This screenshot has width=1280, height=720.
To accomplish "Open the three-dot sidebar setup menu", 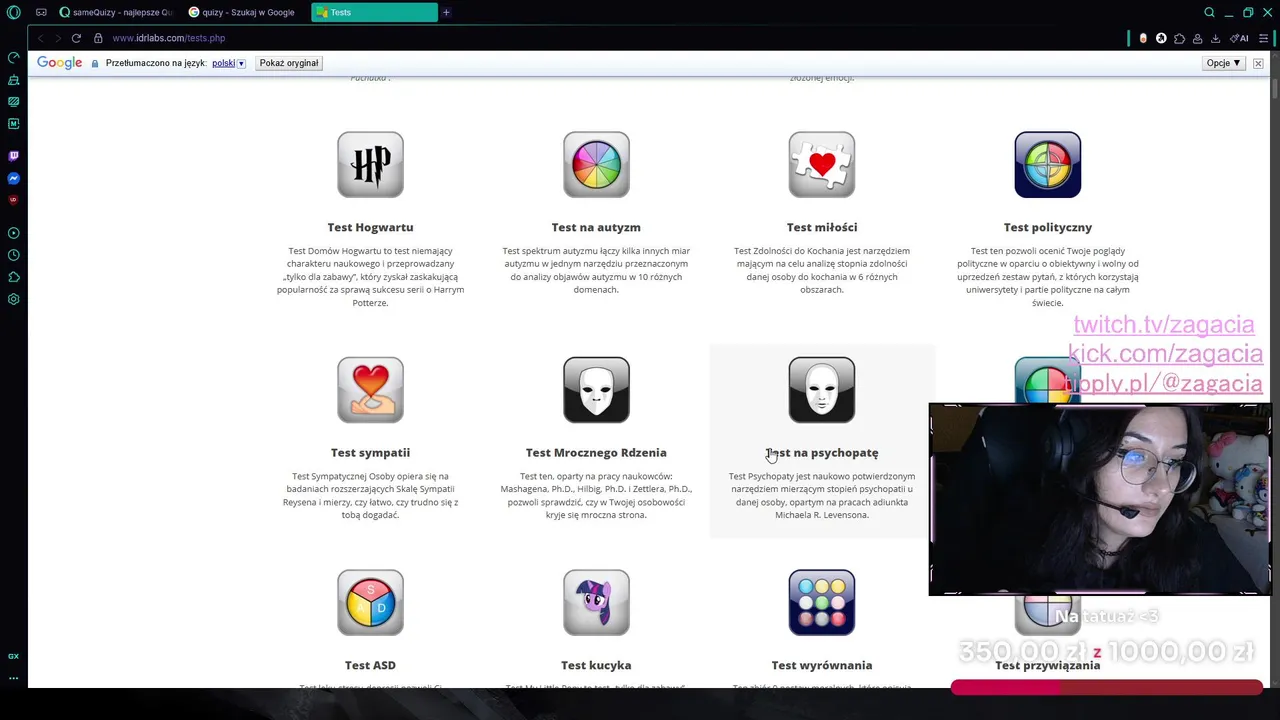I will point(13,678).
